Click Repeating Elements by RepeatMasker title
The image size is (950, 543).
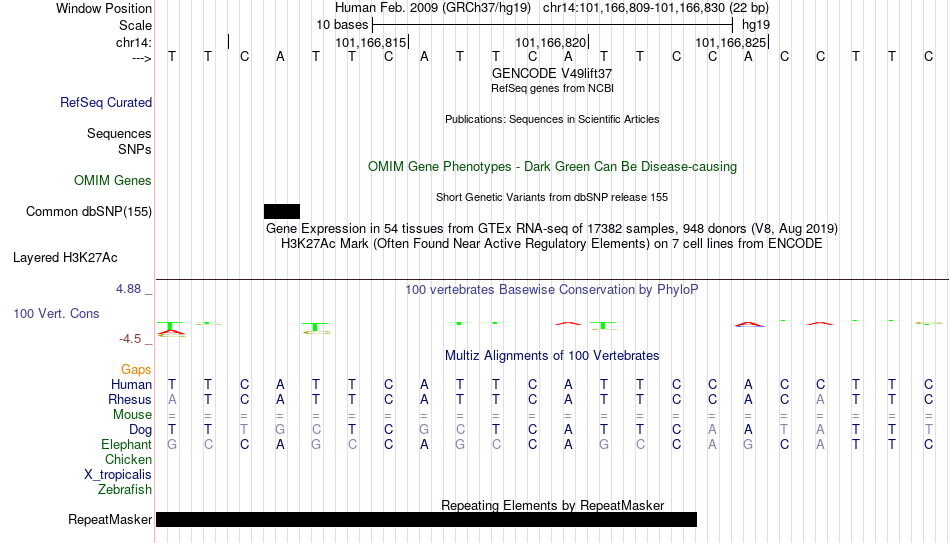553,505
